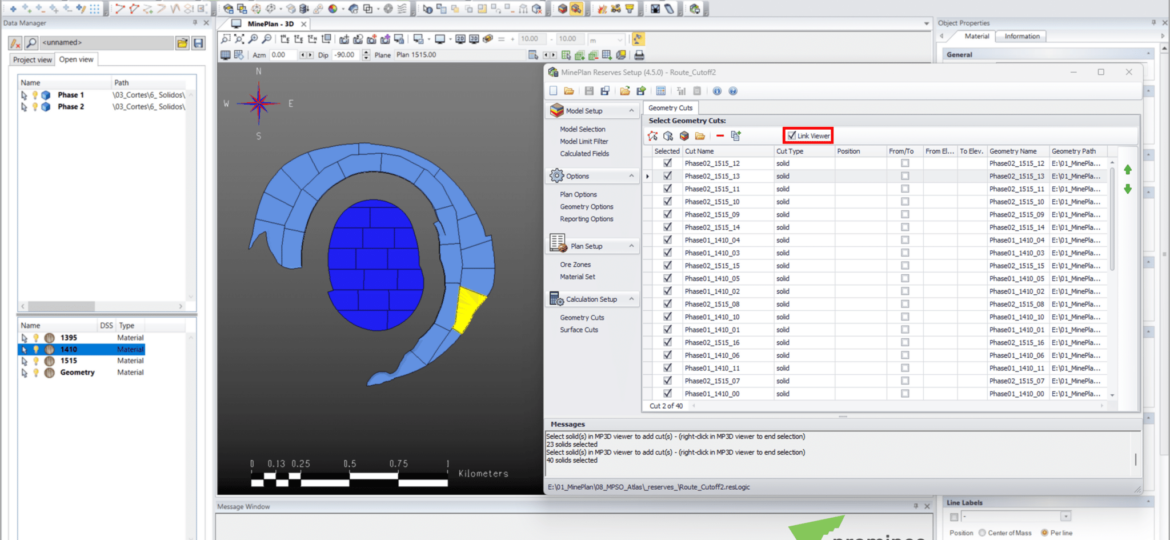Click the Azm input field
The image size is (1170, 540).
[x=283, y=54]
